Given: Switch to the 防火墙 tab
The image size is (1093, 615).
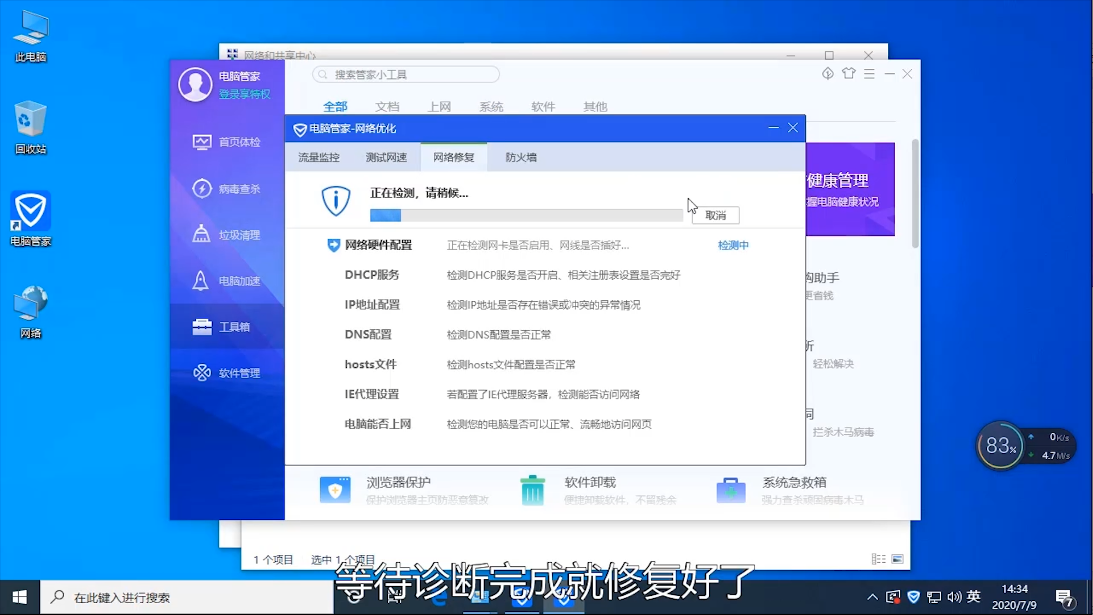Looking at the screenshot, I should (x=521, y=158).
